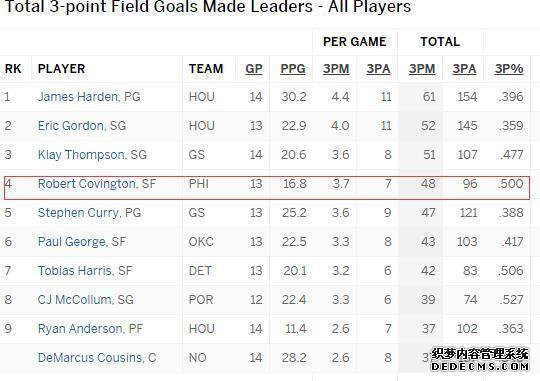Viewport: 540px width, 381px height.
Task: Open Stephen Curry player page
Action: 78,213
